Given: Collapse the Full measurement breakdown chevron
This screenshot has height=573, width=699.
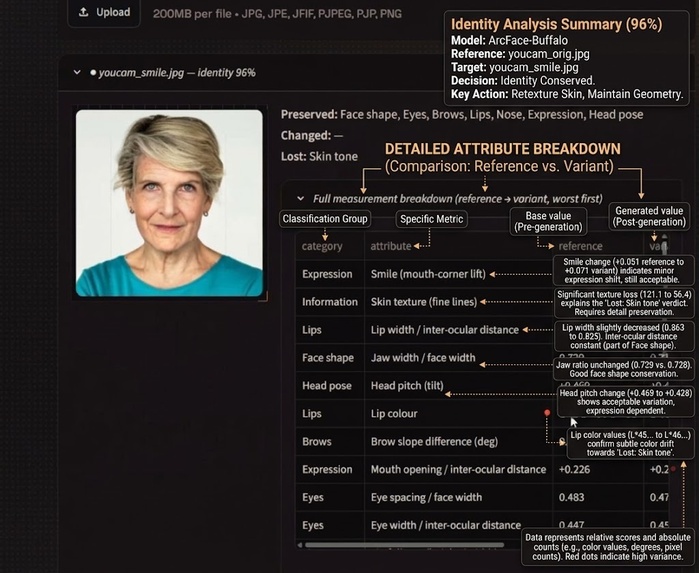Looking at the screenshot, I should (x=300, y=198).
